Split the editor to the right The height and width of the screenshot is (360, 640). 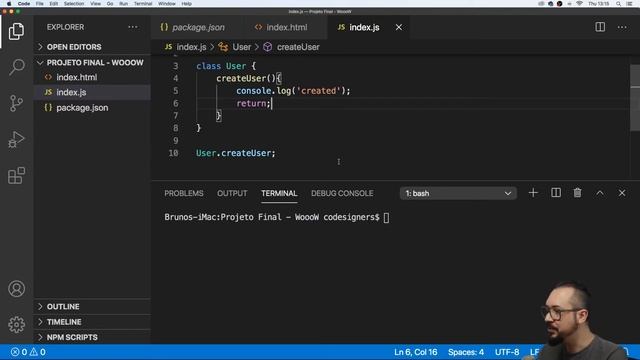tap(600, 27)
